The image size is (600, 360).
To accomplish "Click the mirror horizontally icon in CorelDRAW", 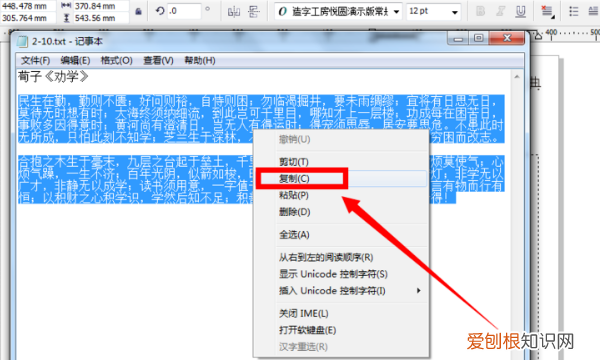I will point(234,11).
